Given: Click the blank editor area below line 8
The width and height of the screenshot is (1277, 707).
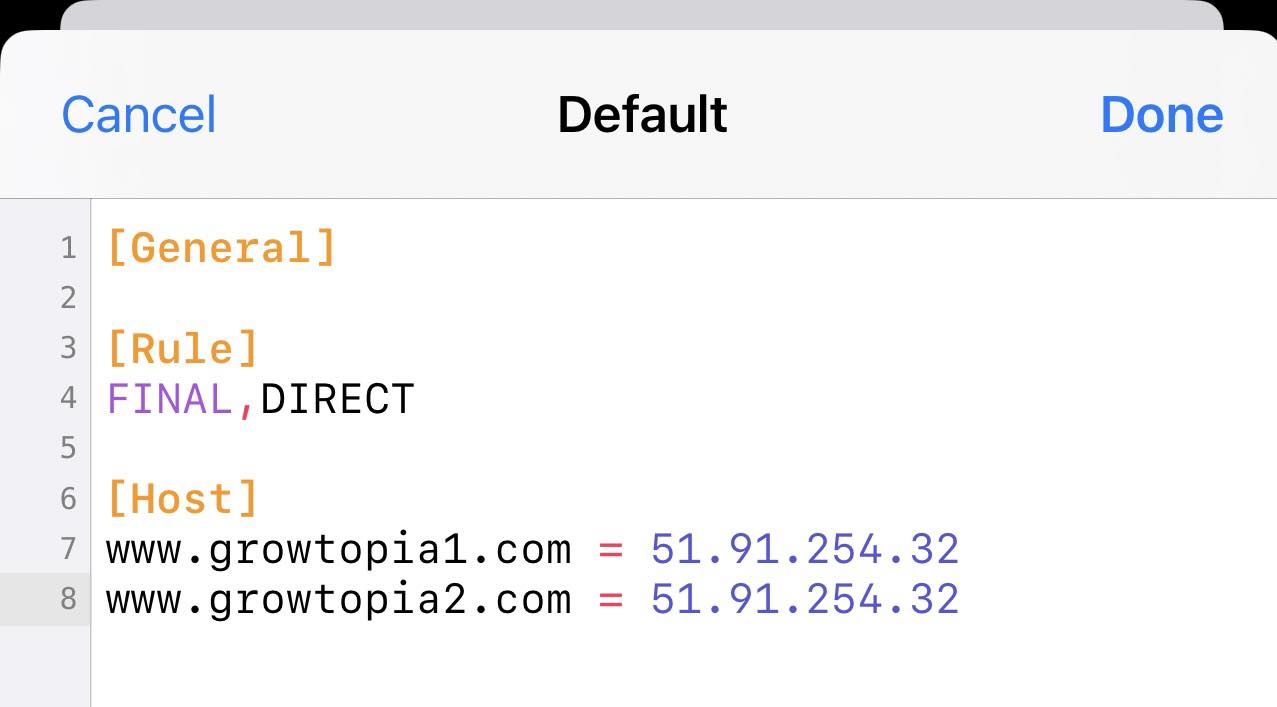Looking at the screenshot, I should click(683, 666).
